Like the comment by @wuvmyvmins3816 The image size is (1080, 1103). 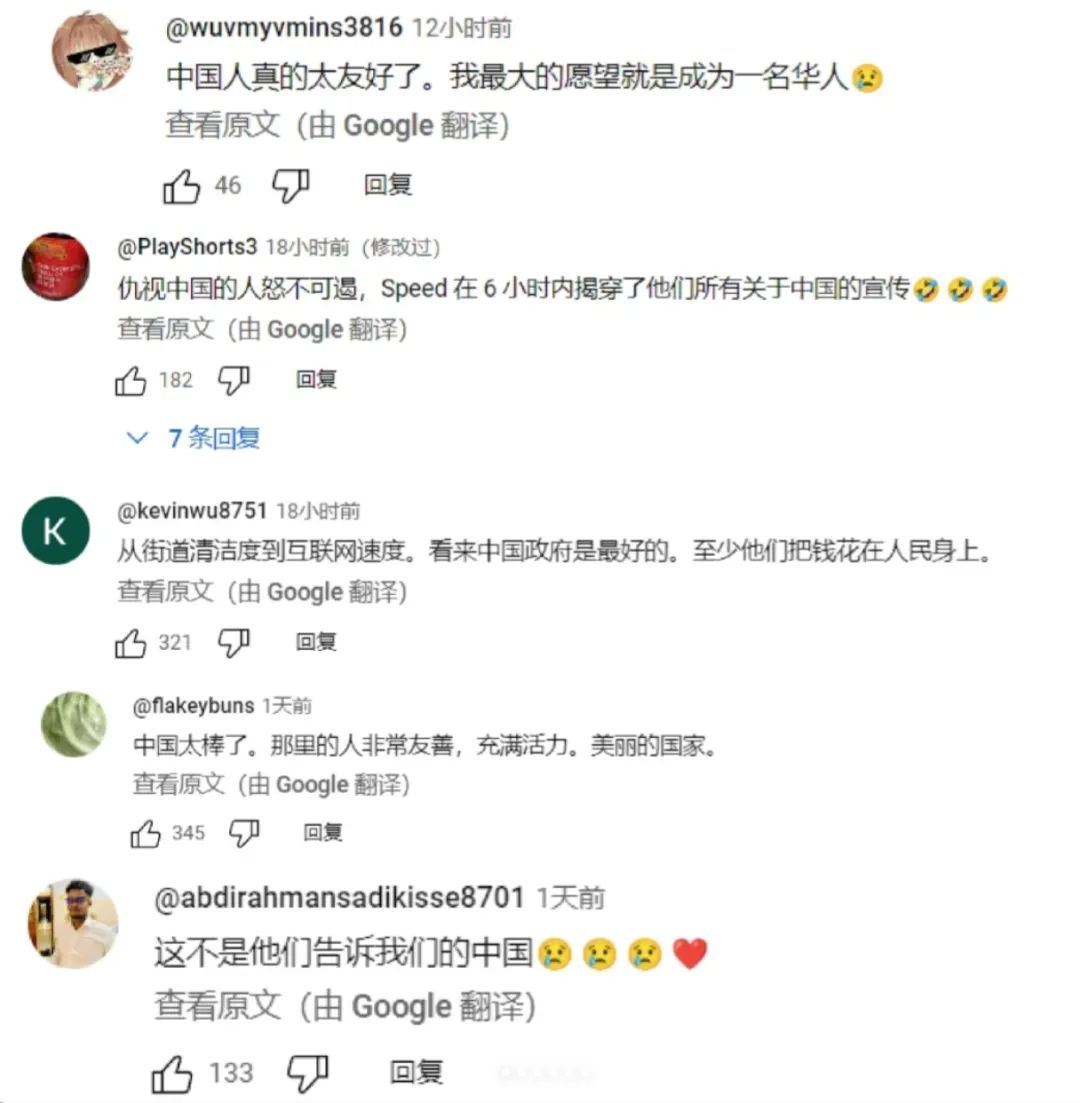[x=182, y=186]
